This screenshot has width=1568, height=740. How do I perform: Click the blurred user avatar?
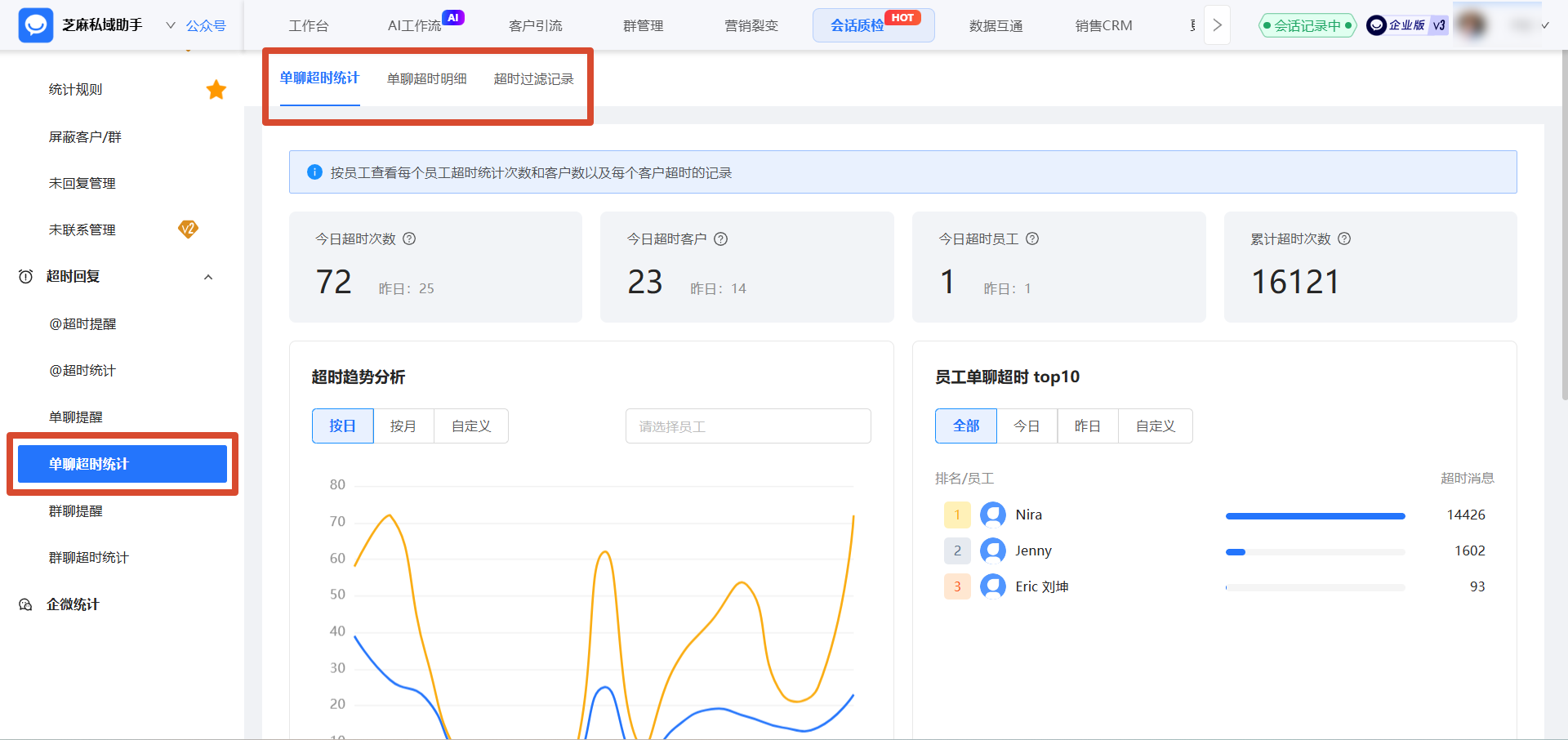coord(1472,25)
